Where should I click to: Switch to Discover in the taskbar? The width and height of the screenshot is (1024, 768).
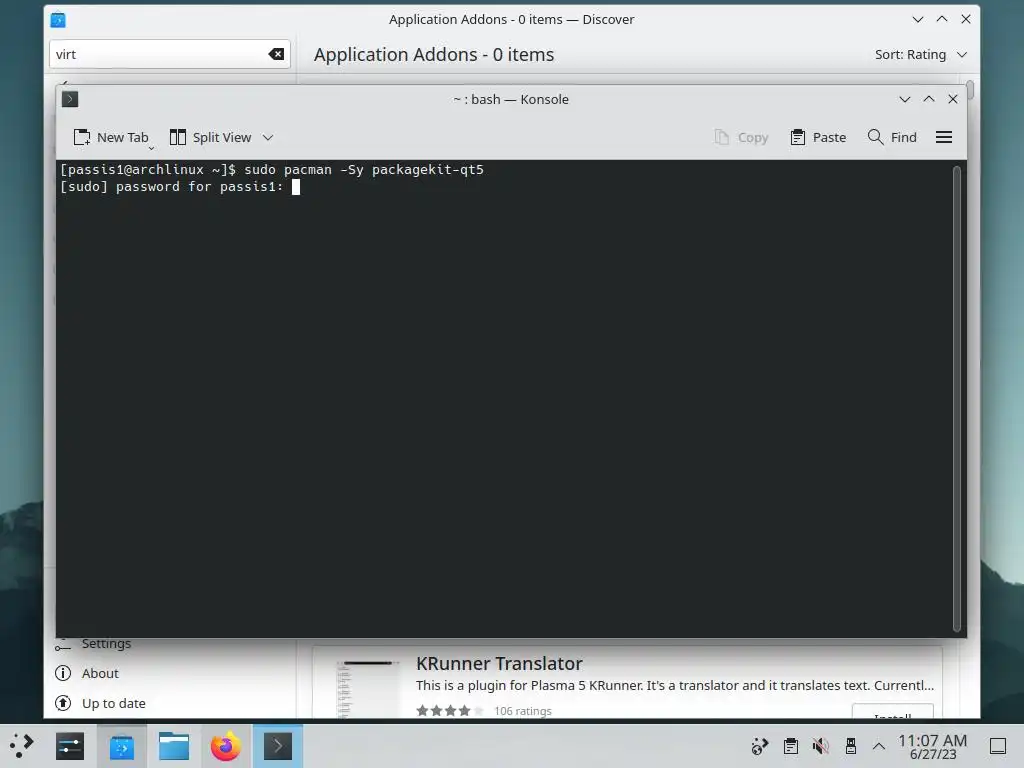point(122,746)
